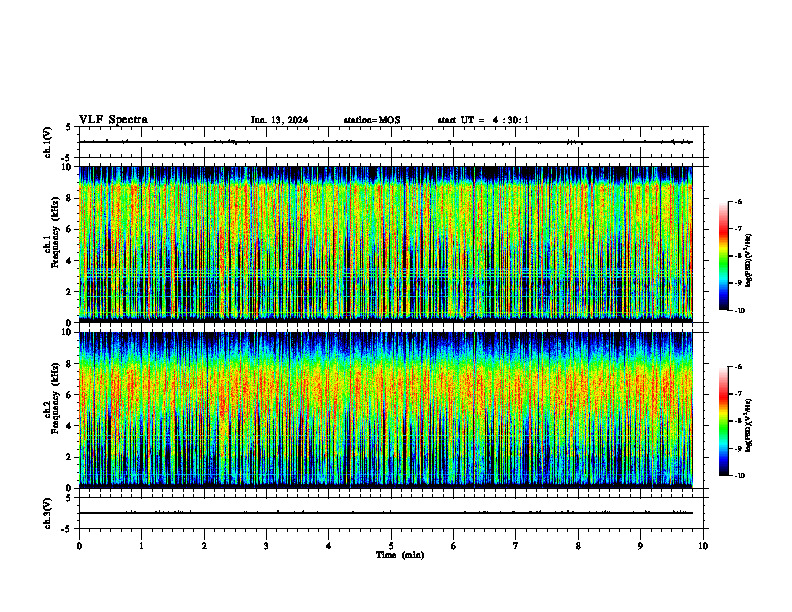Click the "-7" label on ch.1 color bar

737,229
